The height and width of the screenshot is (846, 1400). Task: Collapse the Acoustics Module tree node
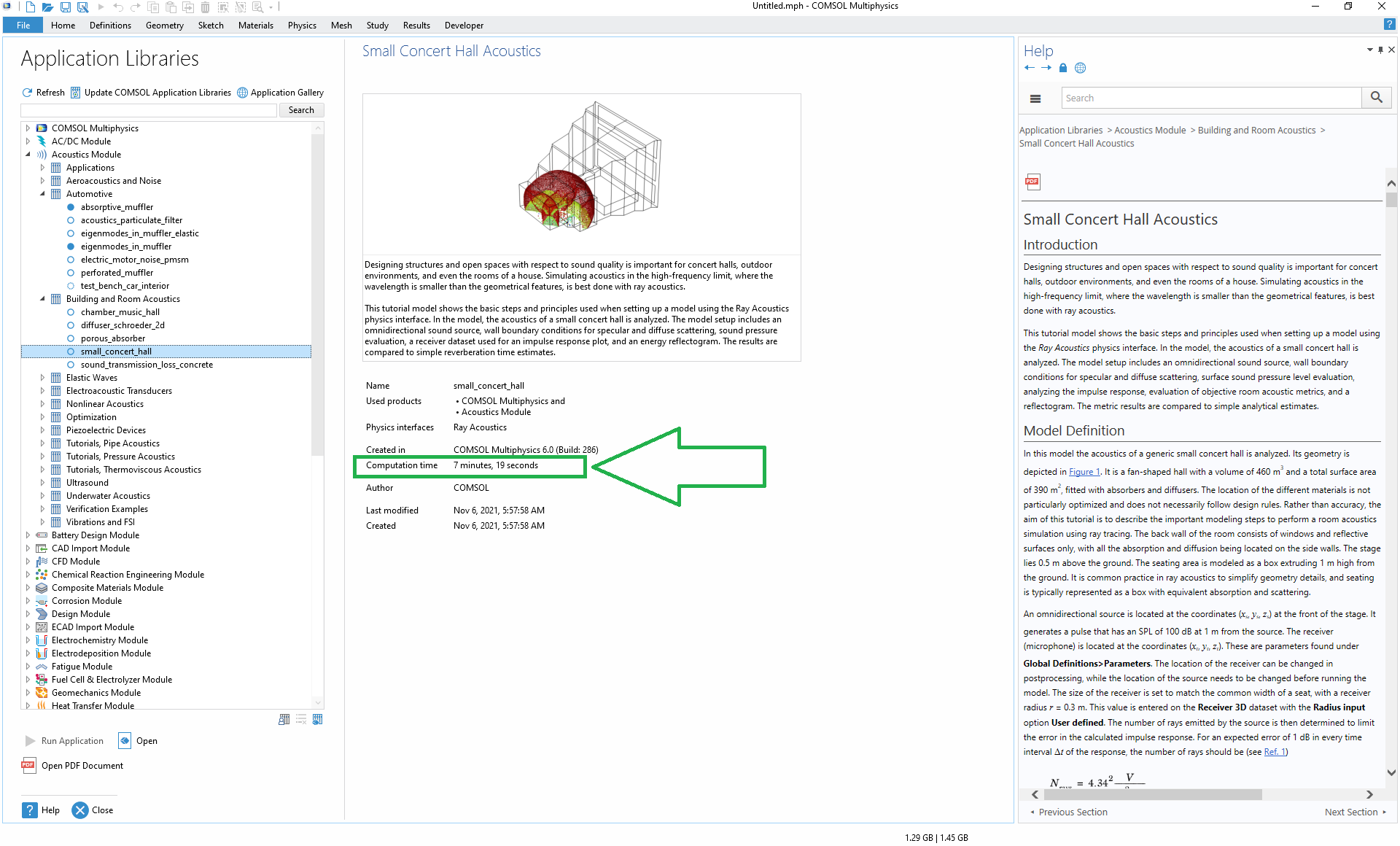click(28, 155)
